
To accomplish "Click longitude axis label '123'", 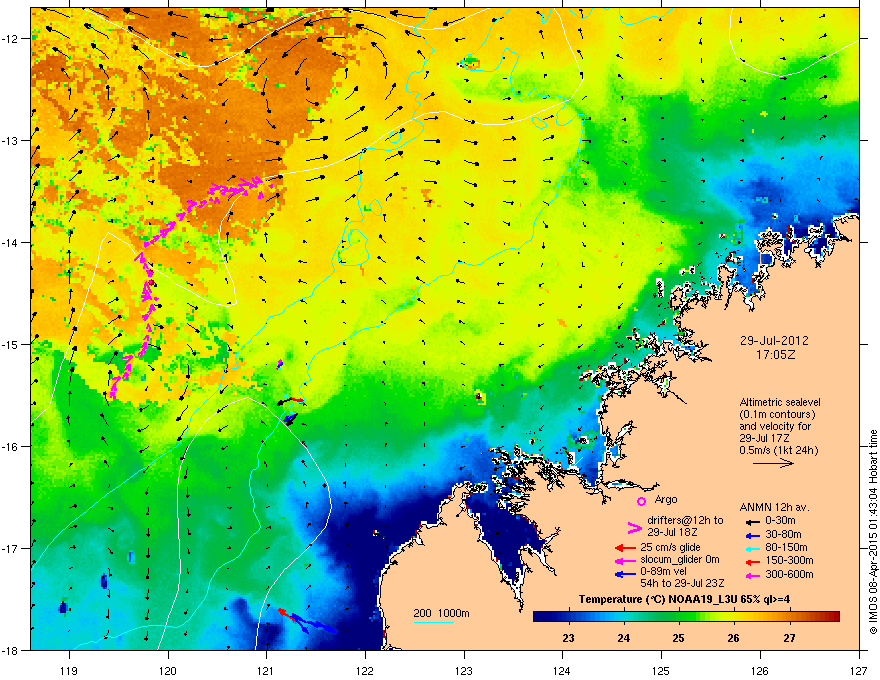I will coord(464,670).
